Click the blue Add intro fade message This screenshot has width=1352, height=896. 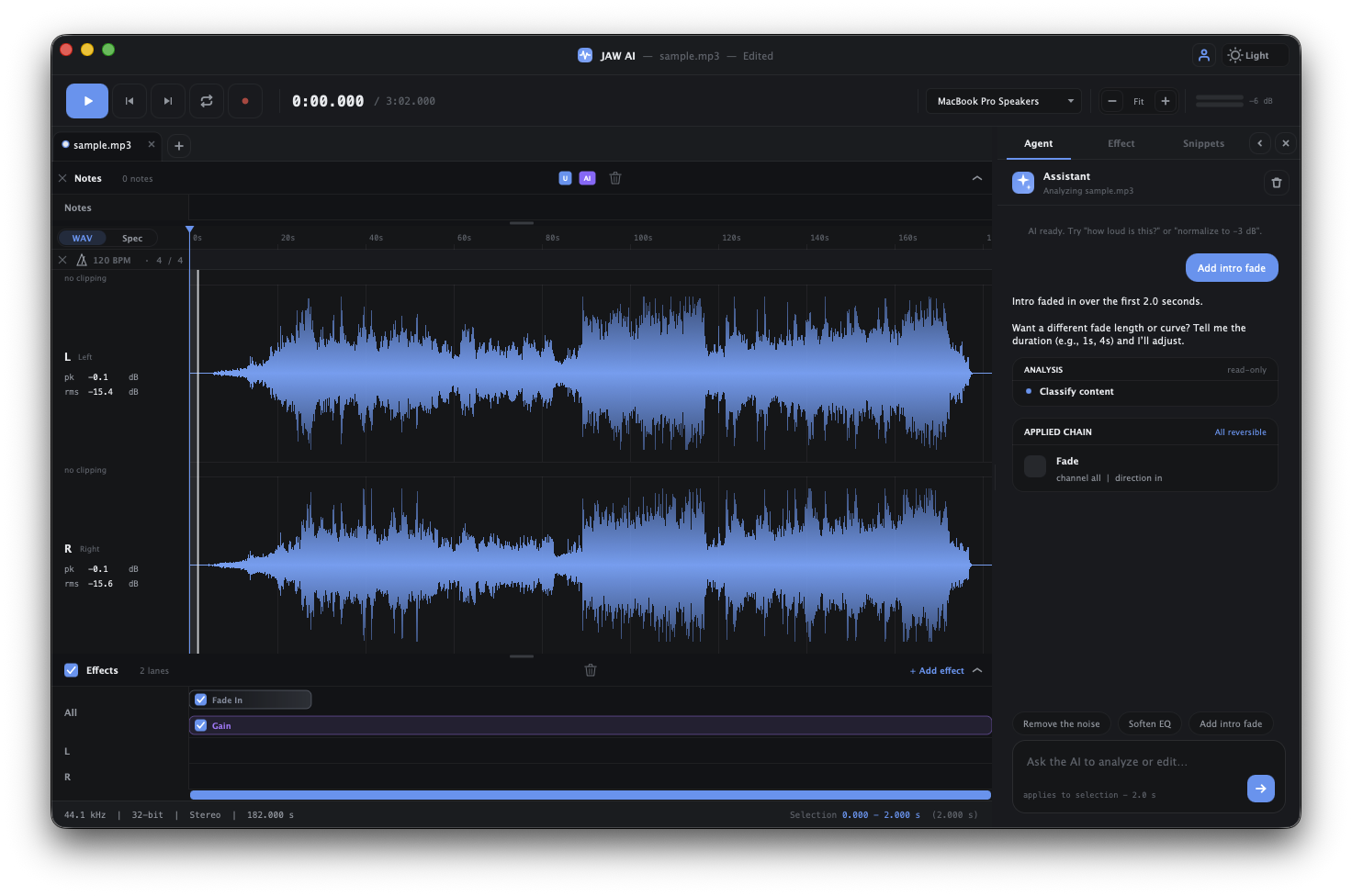[1232, 268]
